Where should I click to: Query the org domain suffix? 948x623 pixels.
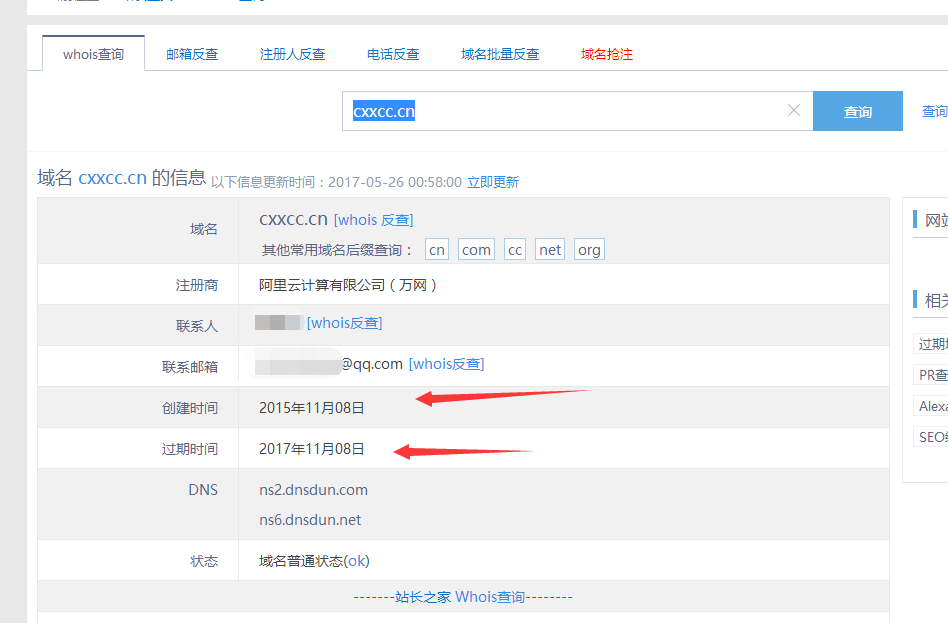[589, 250]
